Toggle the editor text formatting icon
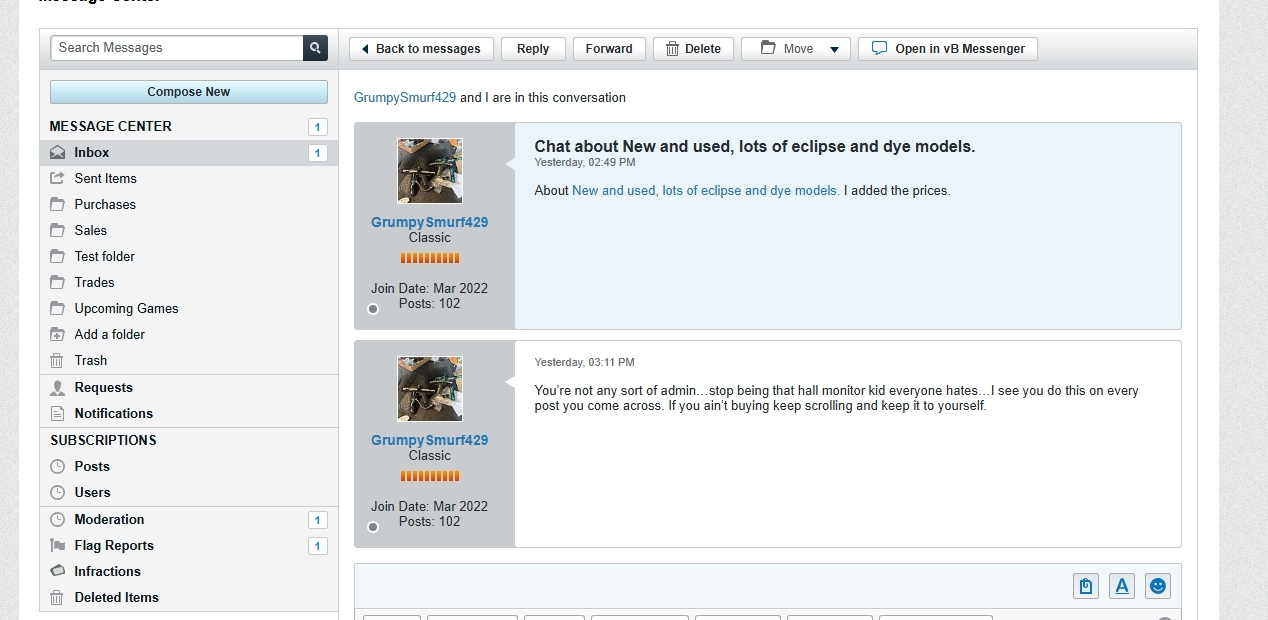 (1122, 586)
